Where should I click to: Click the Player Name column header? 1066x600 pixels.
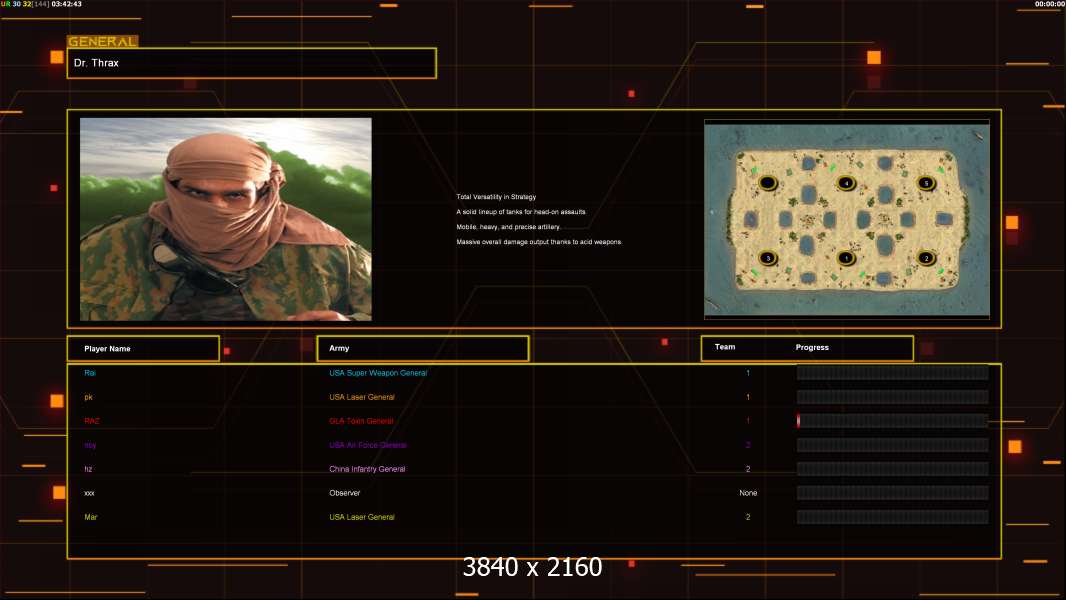pyautogui.click(x=143, y=349)
